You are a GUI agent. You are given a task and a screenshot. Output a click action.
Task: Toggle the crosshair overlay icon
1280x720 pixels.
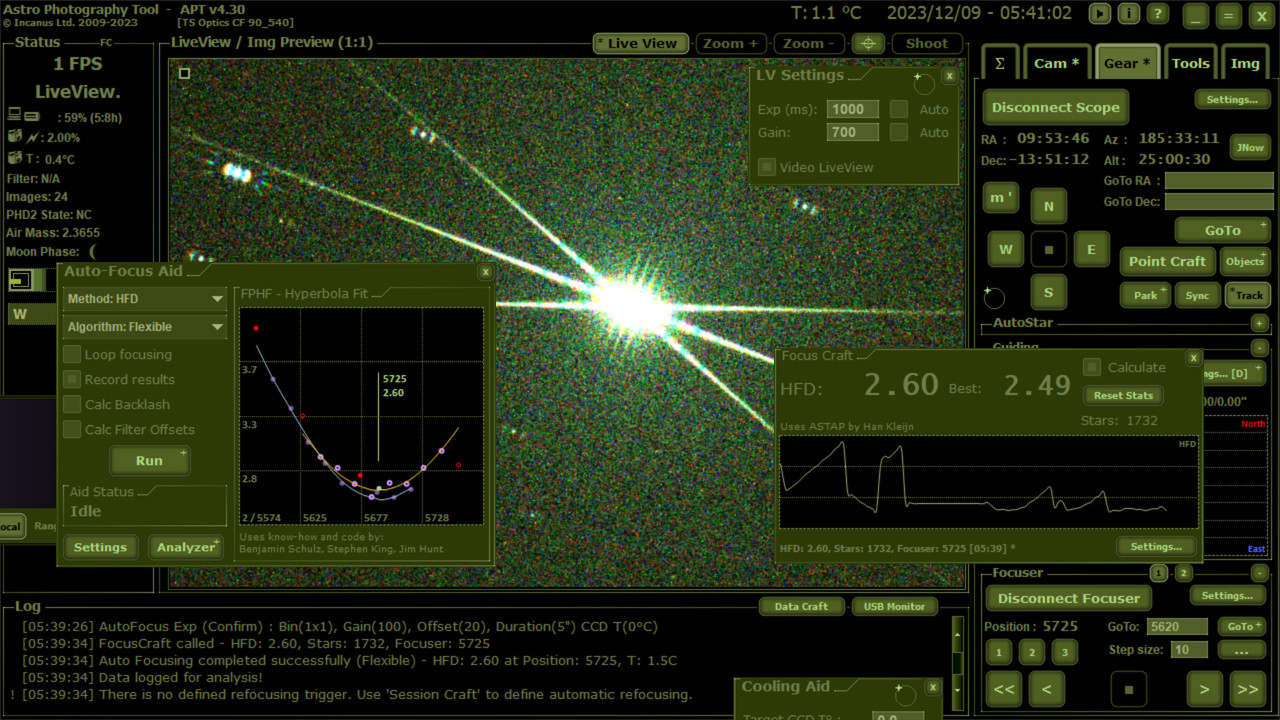870,43
